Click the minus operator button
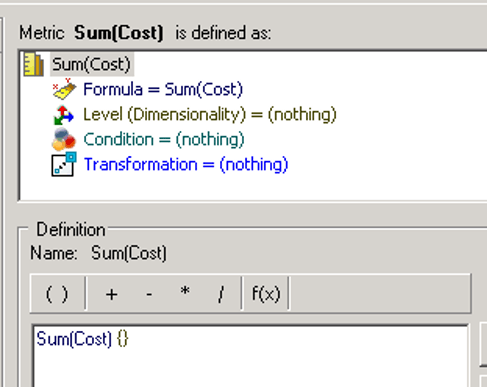Screen dimensions: 487x387 click(x=149, y=294)
